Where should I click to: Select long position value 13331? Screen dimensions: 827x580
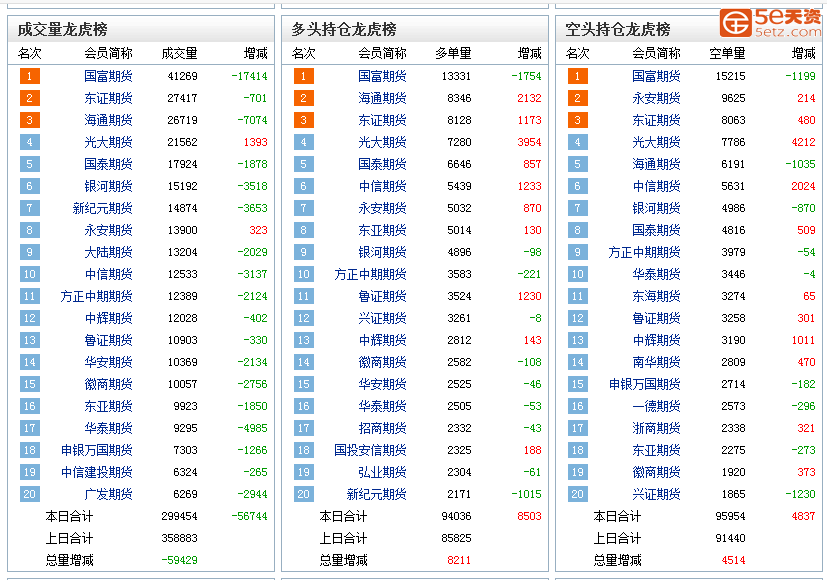(x=456, y=76)
